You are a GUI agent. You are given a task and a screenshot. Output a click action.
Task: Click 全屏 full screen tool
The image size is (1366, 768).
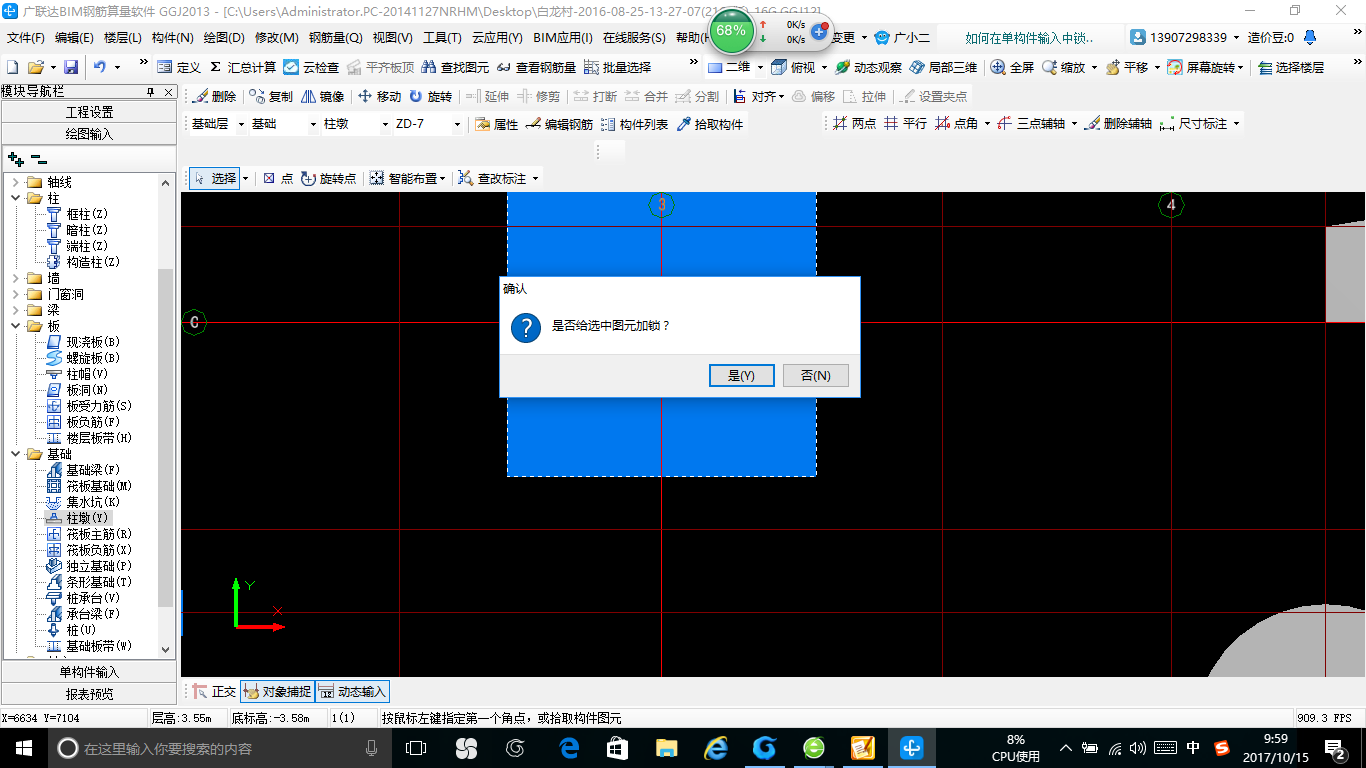click(x=1012, y=67)
